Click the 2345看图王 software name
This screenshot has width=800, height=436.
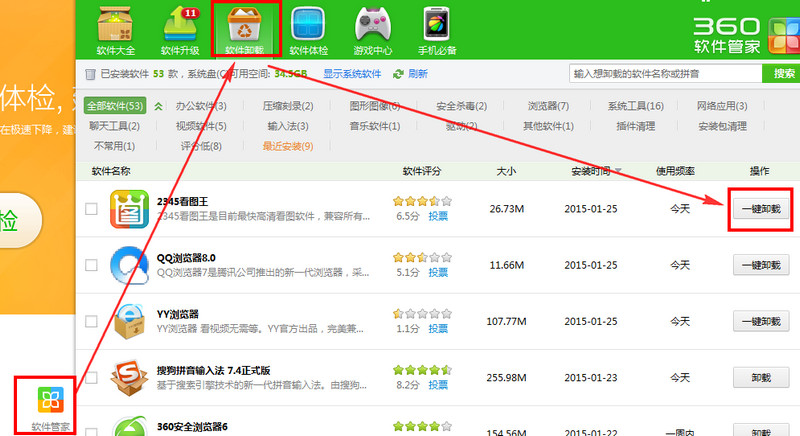coord(182,201)
